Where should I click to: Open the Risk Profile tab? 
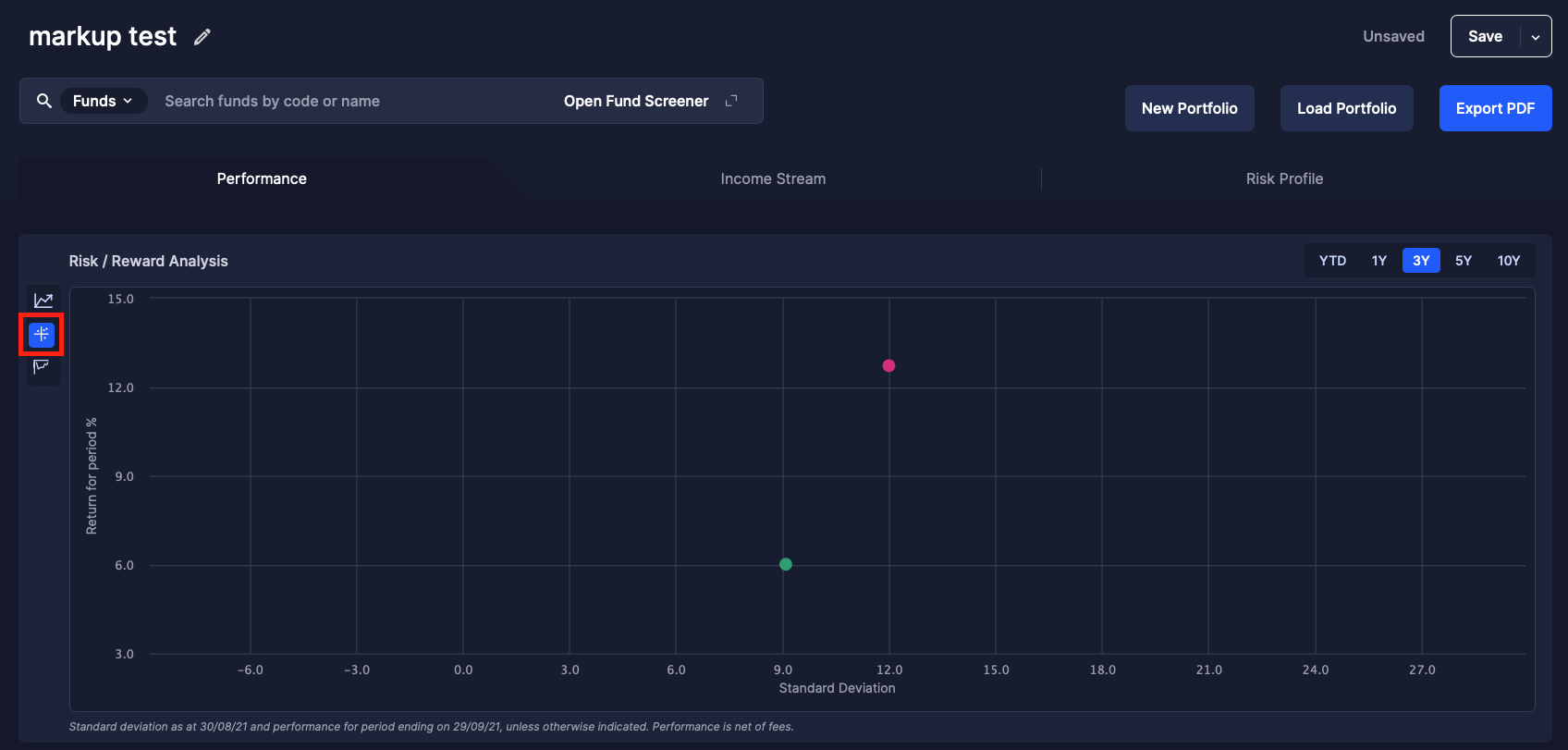1284,178
